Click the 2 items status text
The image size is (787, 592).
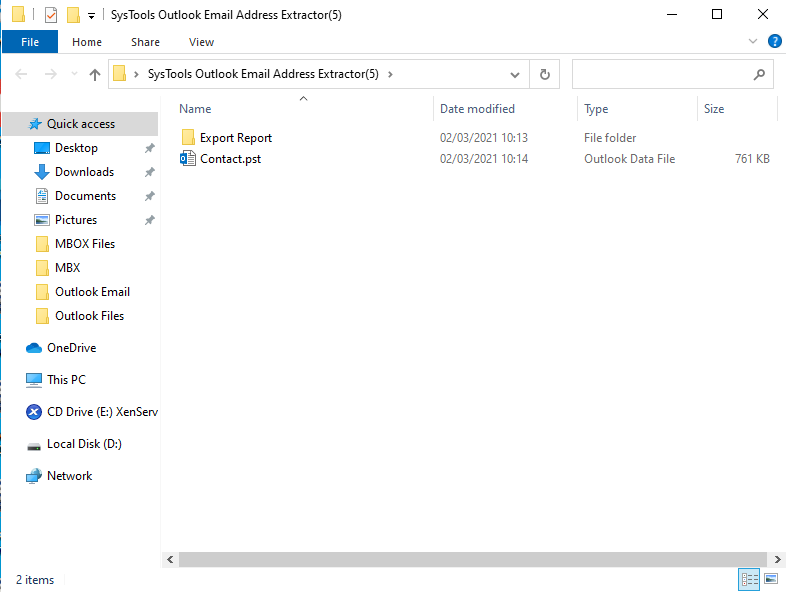point(35,580)
